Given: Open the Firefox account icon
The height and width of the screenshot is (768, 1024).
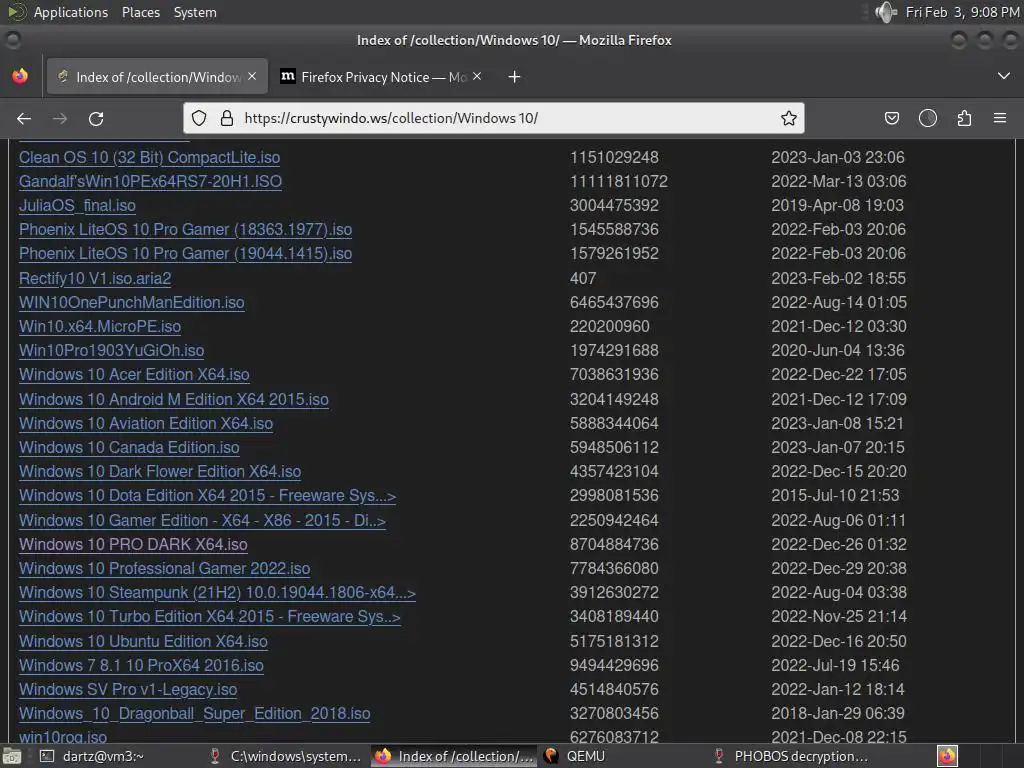Looking at the screenshot, I should (927, 118).
